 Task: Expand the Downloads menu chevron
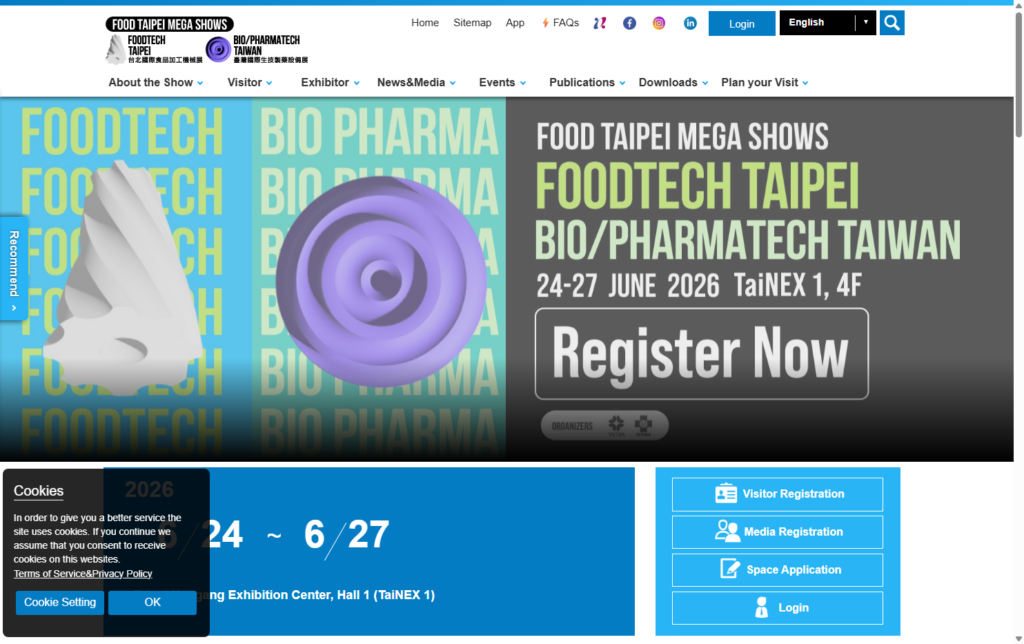click(706, 84)
